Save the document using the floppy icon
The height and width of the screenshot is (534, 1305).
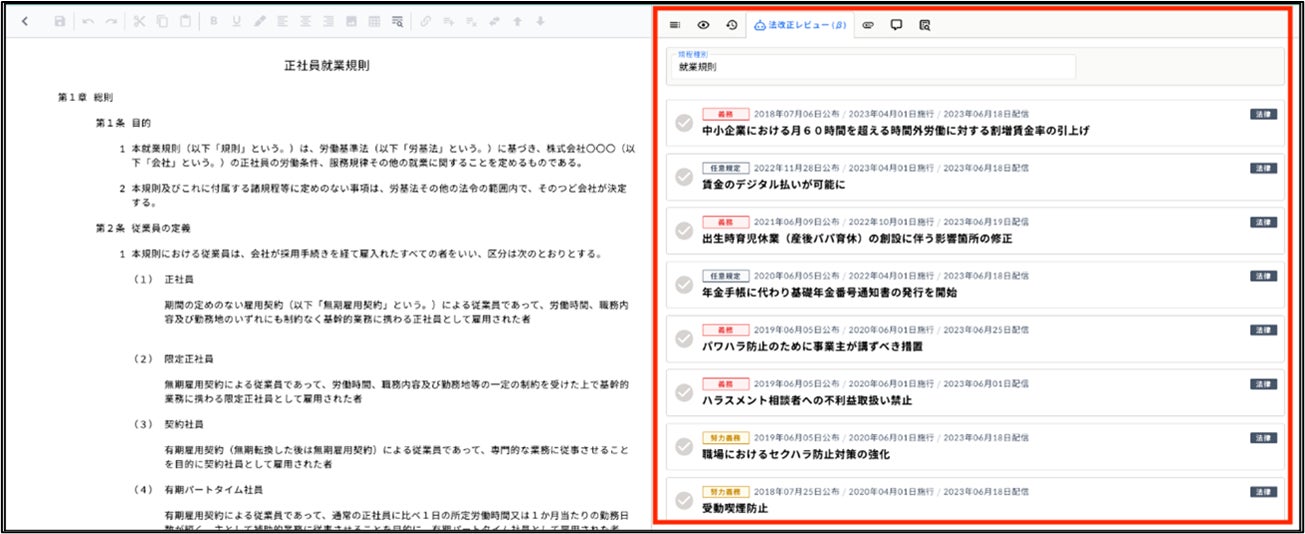pyautogui.click(x=60, y=21)
